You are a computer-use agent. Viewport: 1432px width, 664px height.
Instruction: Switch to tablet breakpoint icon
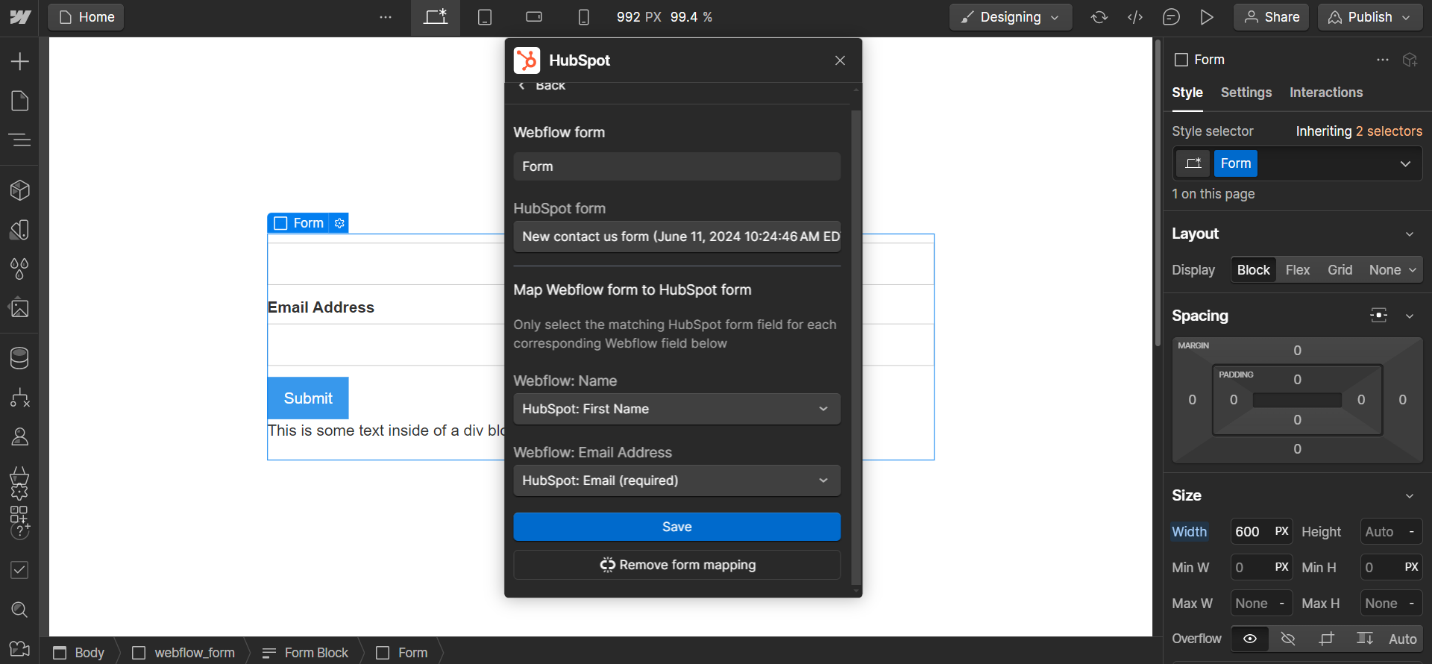[x=485, y=17]
